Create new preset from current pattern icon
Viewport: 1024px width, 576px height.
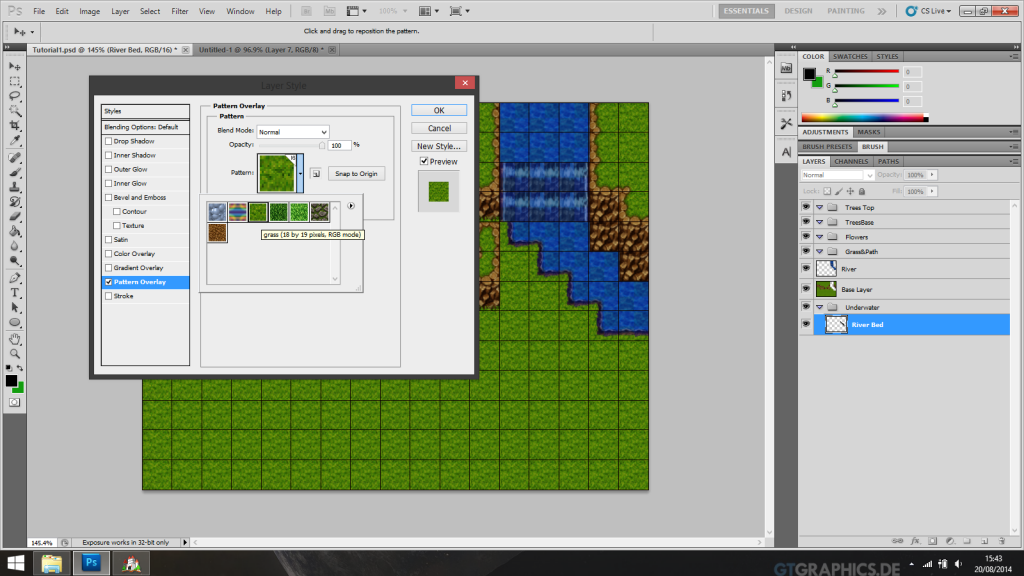pos(316,174)
